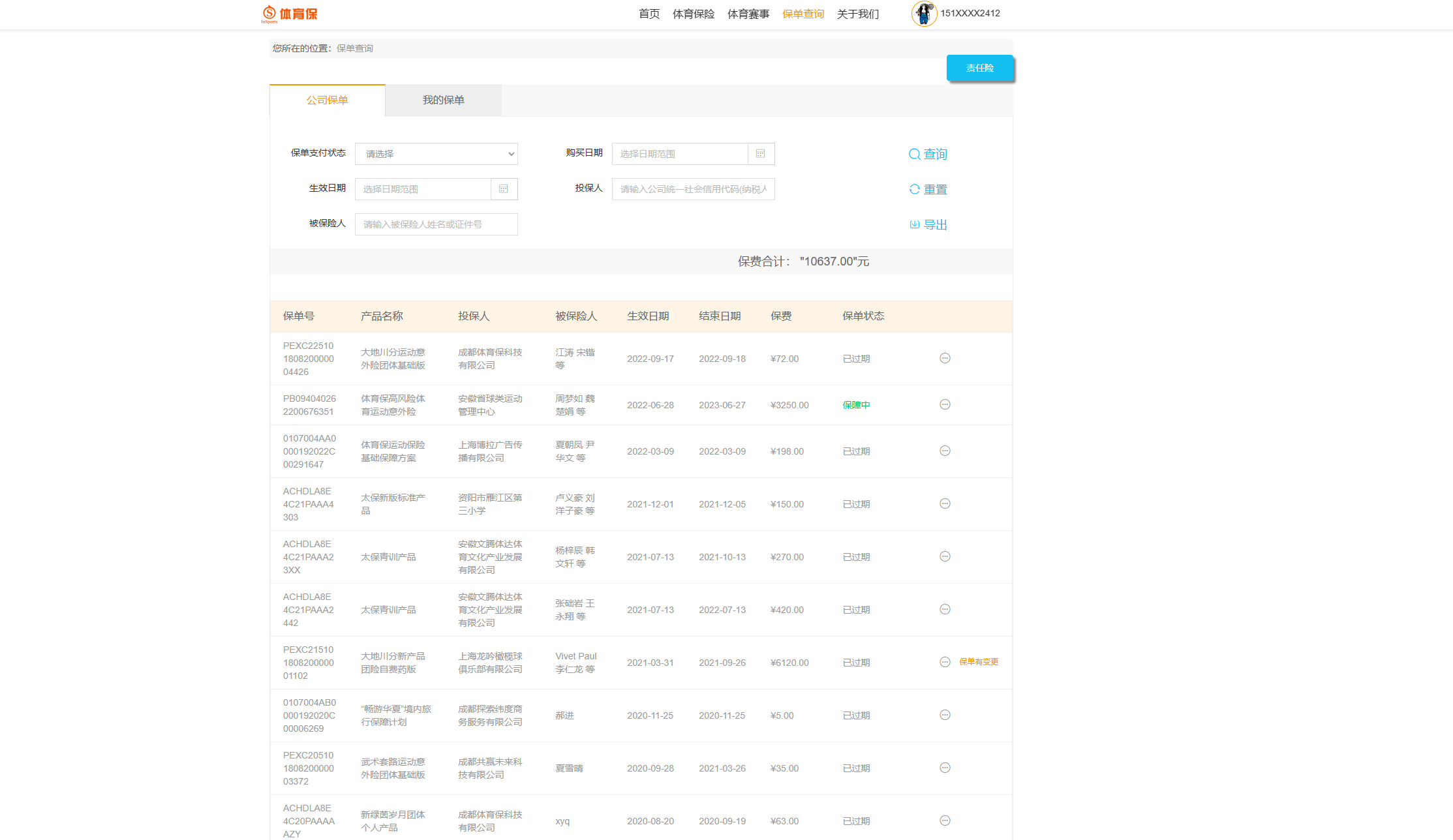Open more options for 上海博拉广告传播有限公司 row
The width and height of the screenshot is (1453, 840).
point(945,451)
